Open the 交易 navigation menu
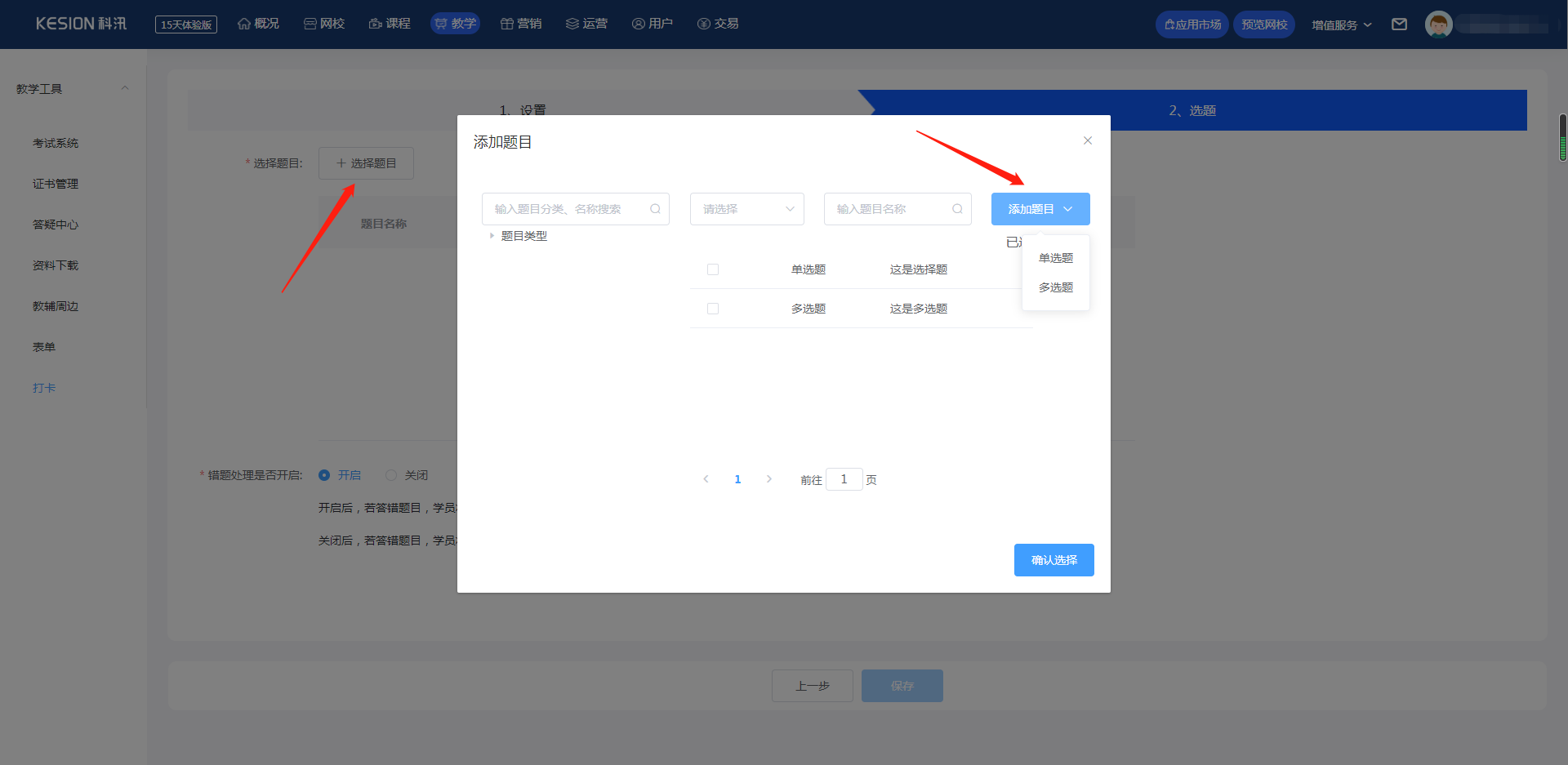 pos(718,24)
